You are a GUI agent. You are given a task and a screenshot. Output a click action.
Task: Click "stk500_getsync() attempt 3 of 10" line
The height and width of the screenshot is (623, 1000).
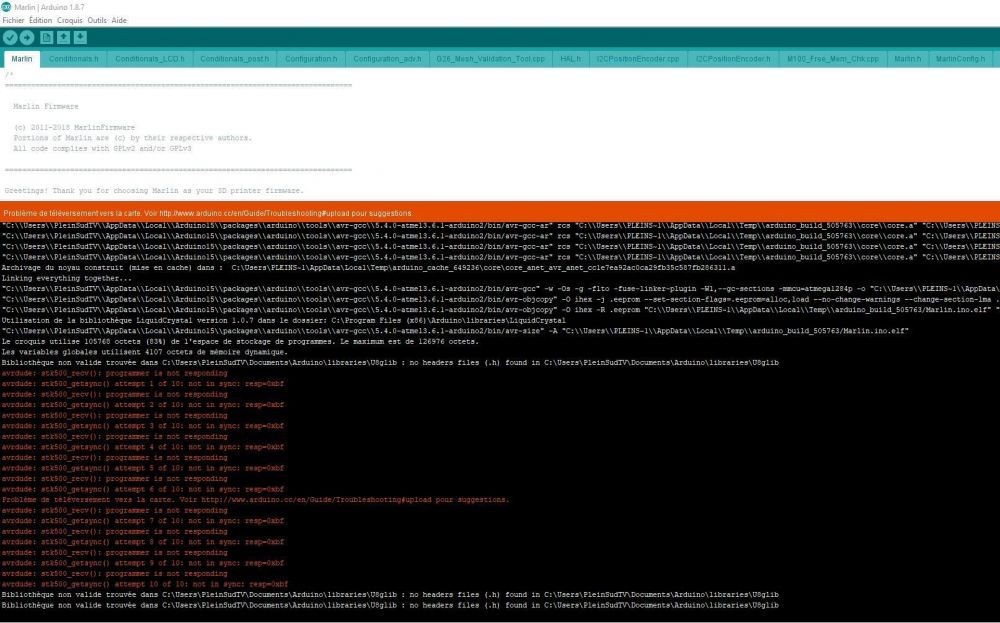143,426
